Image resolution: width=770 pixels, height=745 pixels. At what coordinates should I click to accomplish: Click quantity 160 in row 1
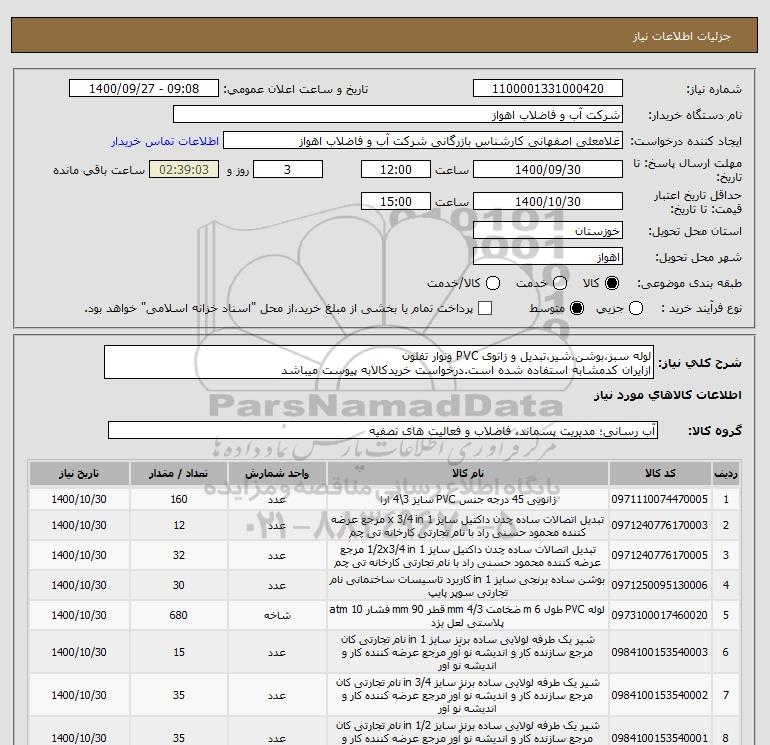pos(179,499)
